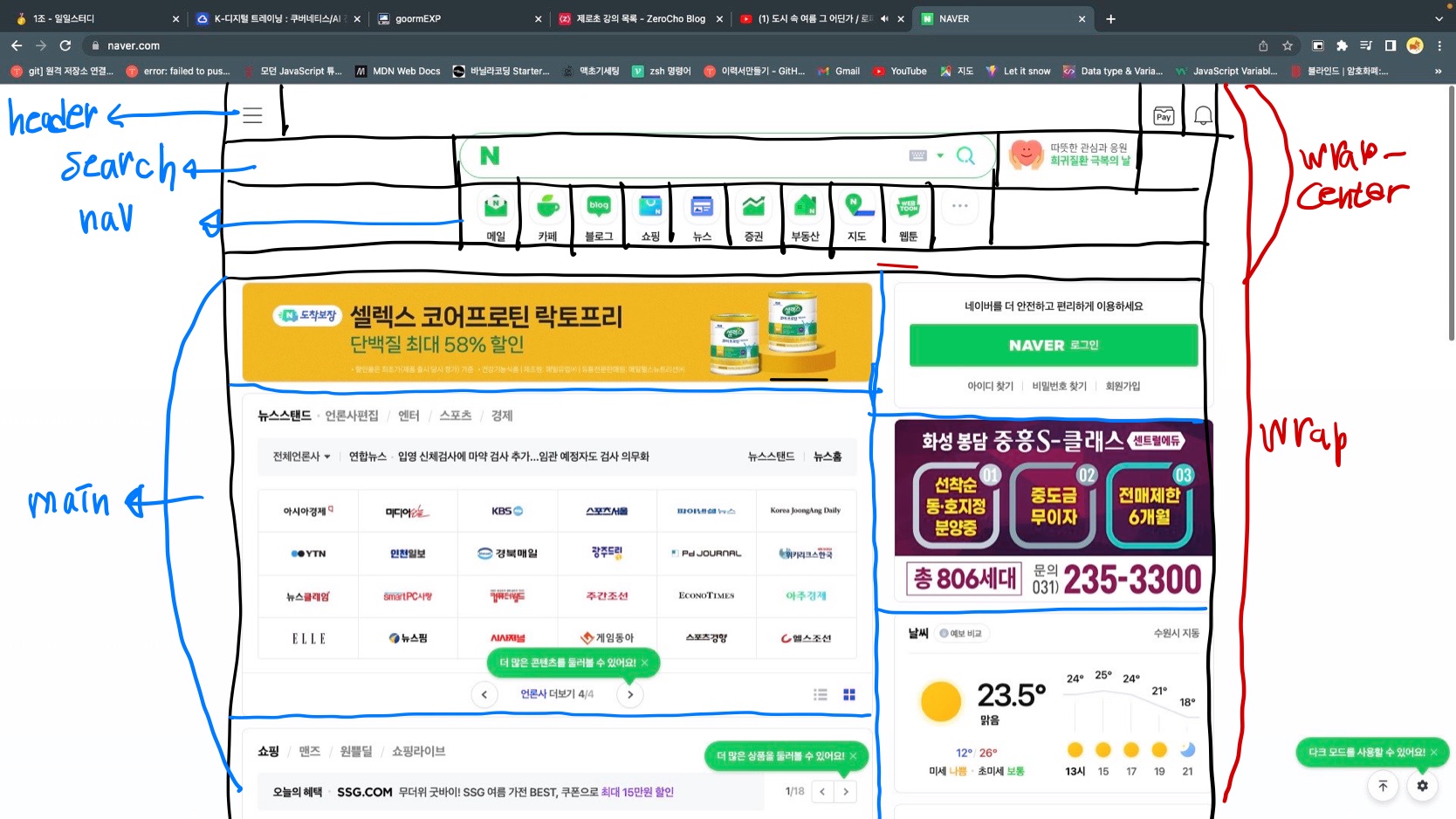Close the 다크 모드 tooltip
This screenshot has height=819, width=1456.
1433,752
